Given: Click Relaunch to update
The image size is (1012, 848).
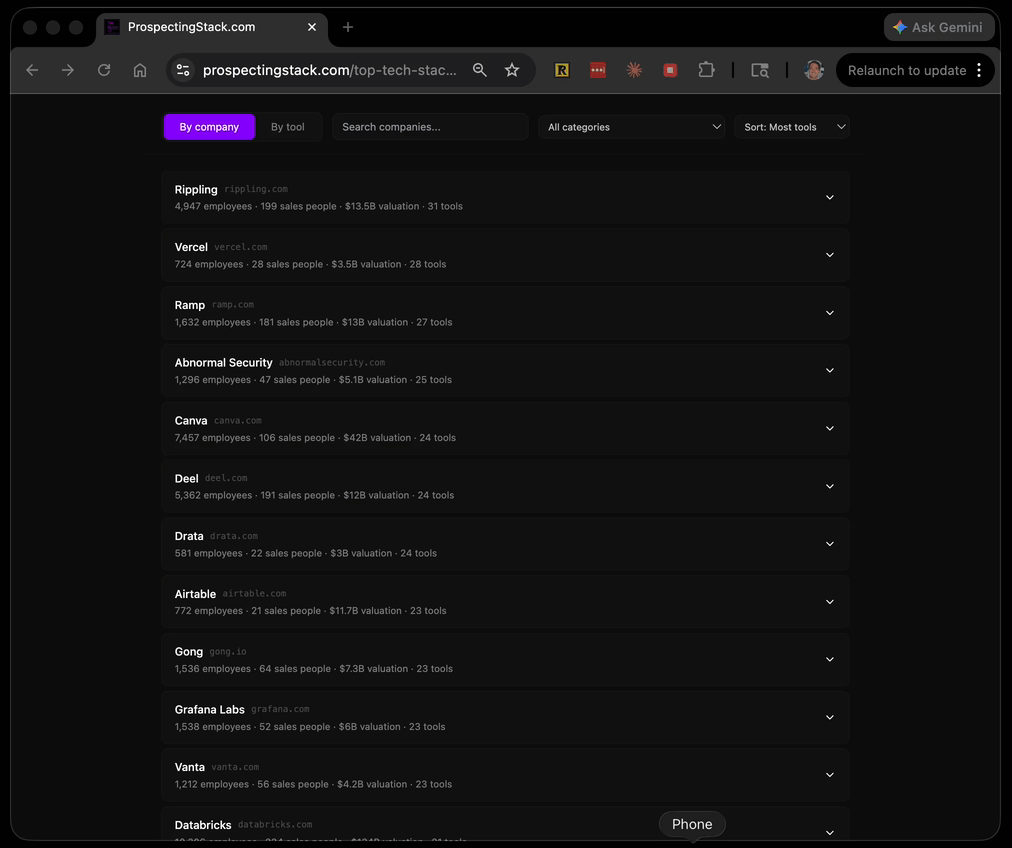Looking at the screenshot, I should 907,70.
